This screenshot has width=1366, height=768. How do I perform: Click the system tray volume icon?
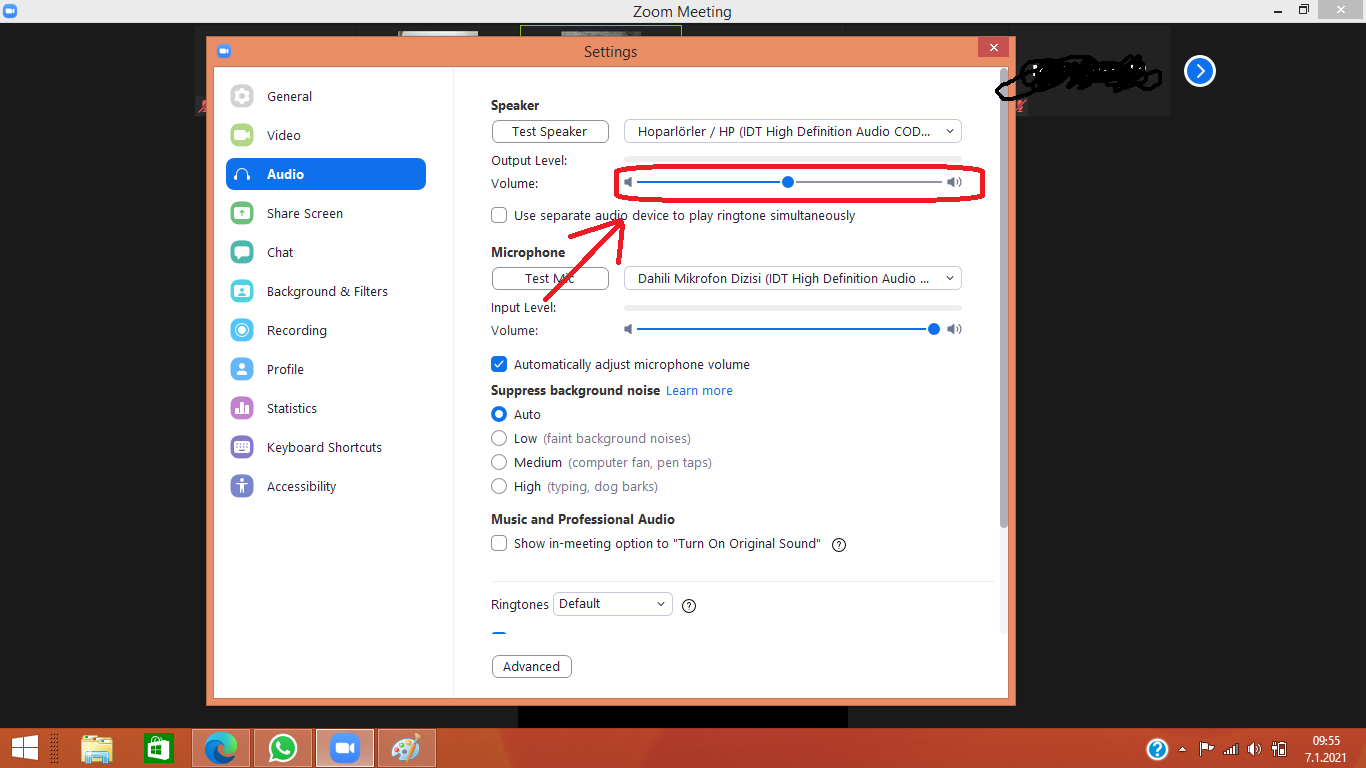[1255, 749]
